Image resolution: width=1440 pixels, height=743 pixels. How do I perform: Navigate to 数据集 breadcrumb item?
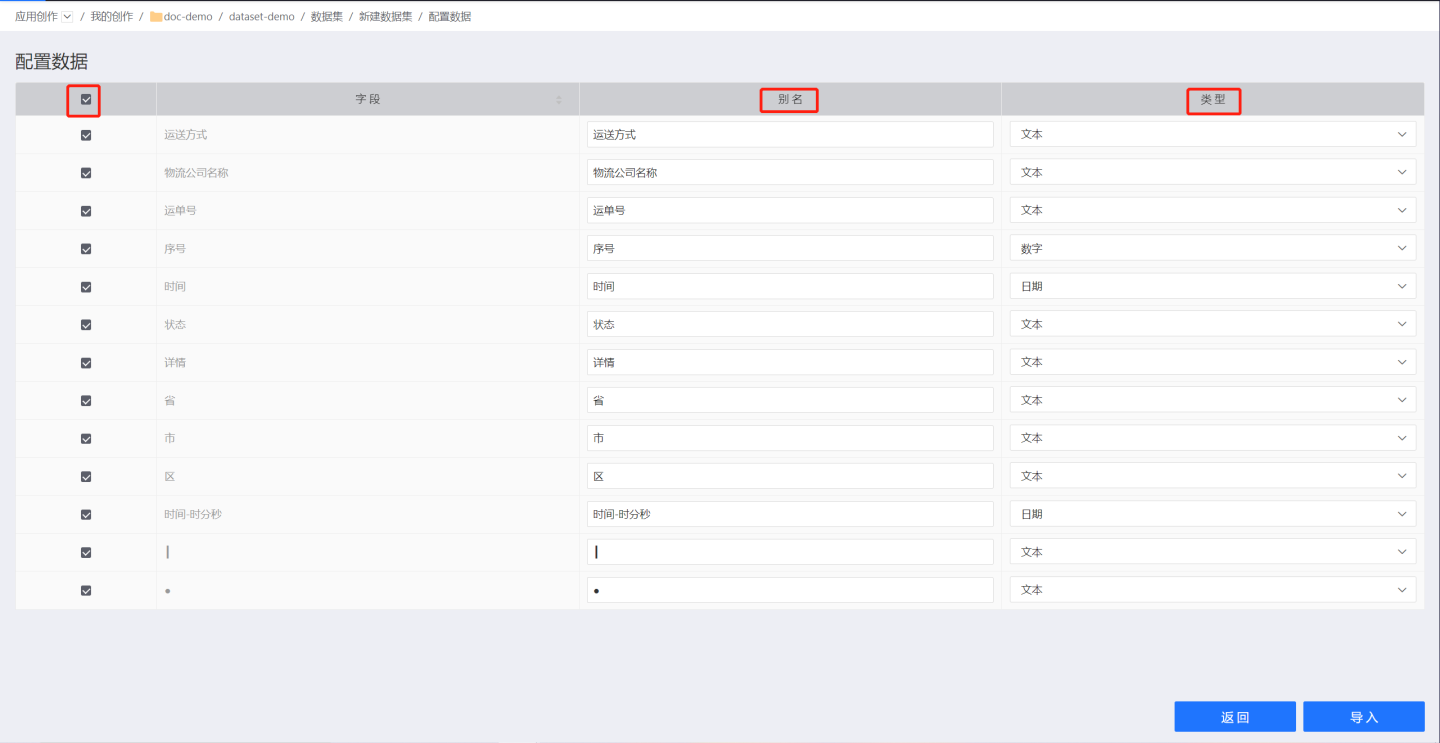tap(326, 17)
